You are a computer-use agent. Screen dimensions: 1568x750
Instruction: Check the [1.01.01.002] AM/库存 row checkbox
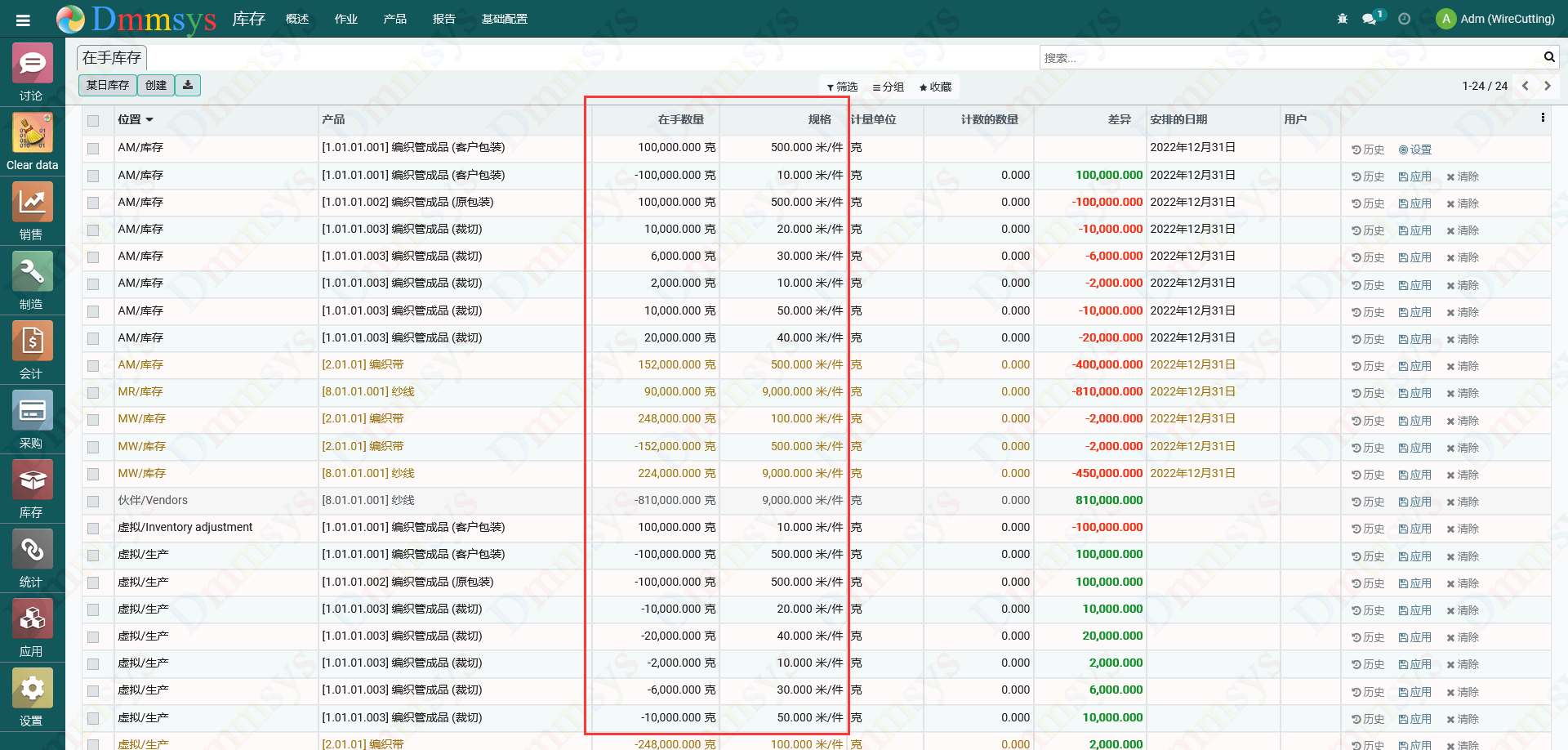coord(93,203)
